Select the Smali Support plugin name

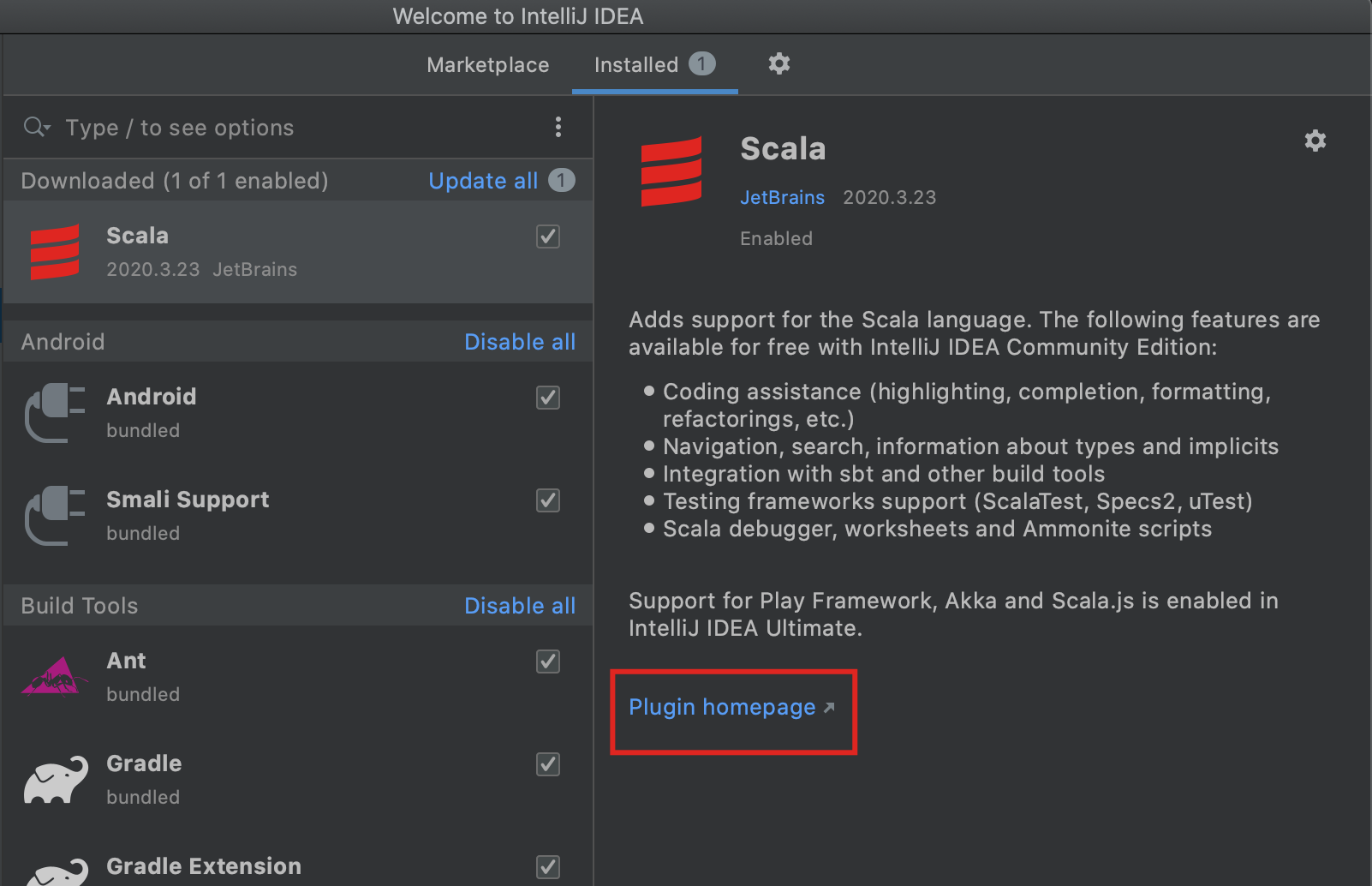click(188, 500)
